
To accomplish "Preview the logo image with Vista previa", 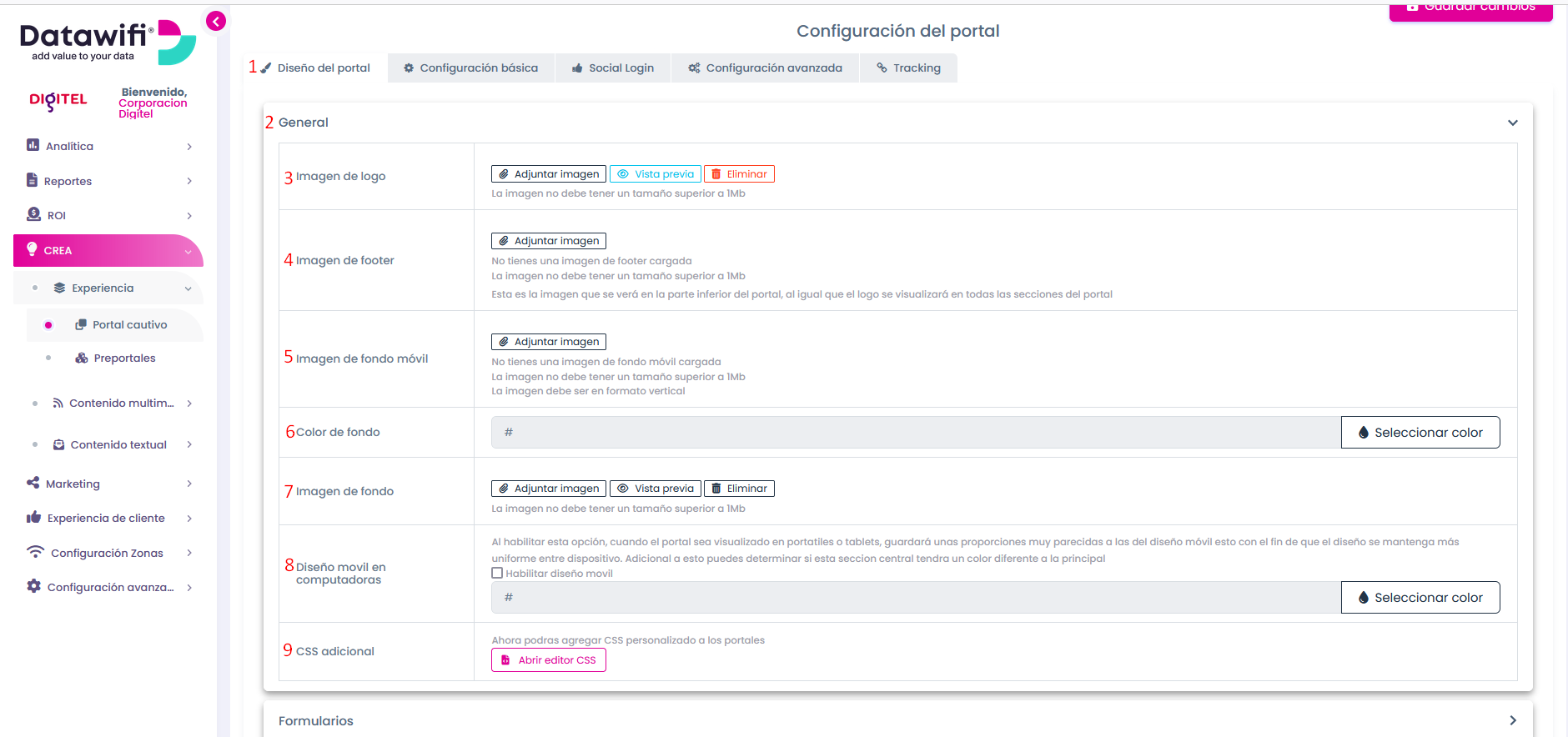I will click(656, 174).
